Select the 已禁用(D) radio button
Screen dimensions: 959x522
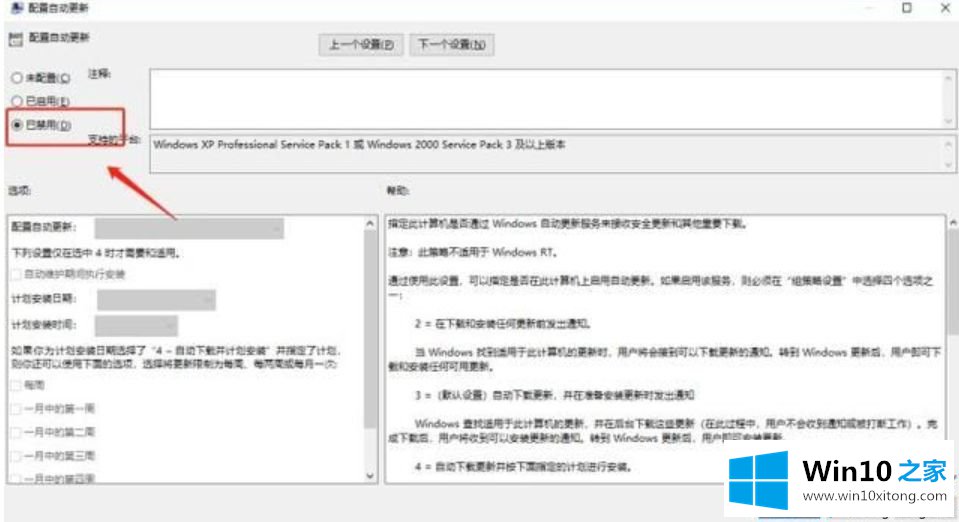[17, 125]
